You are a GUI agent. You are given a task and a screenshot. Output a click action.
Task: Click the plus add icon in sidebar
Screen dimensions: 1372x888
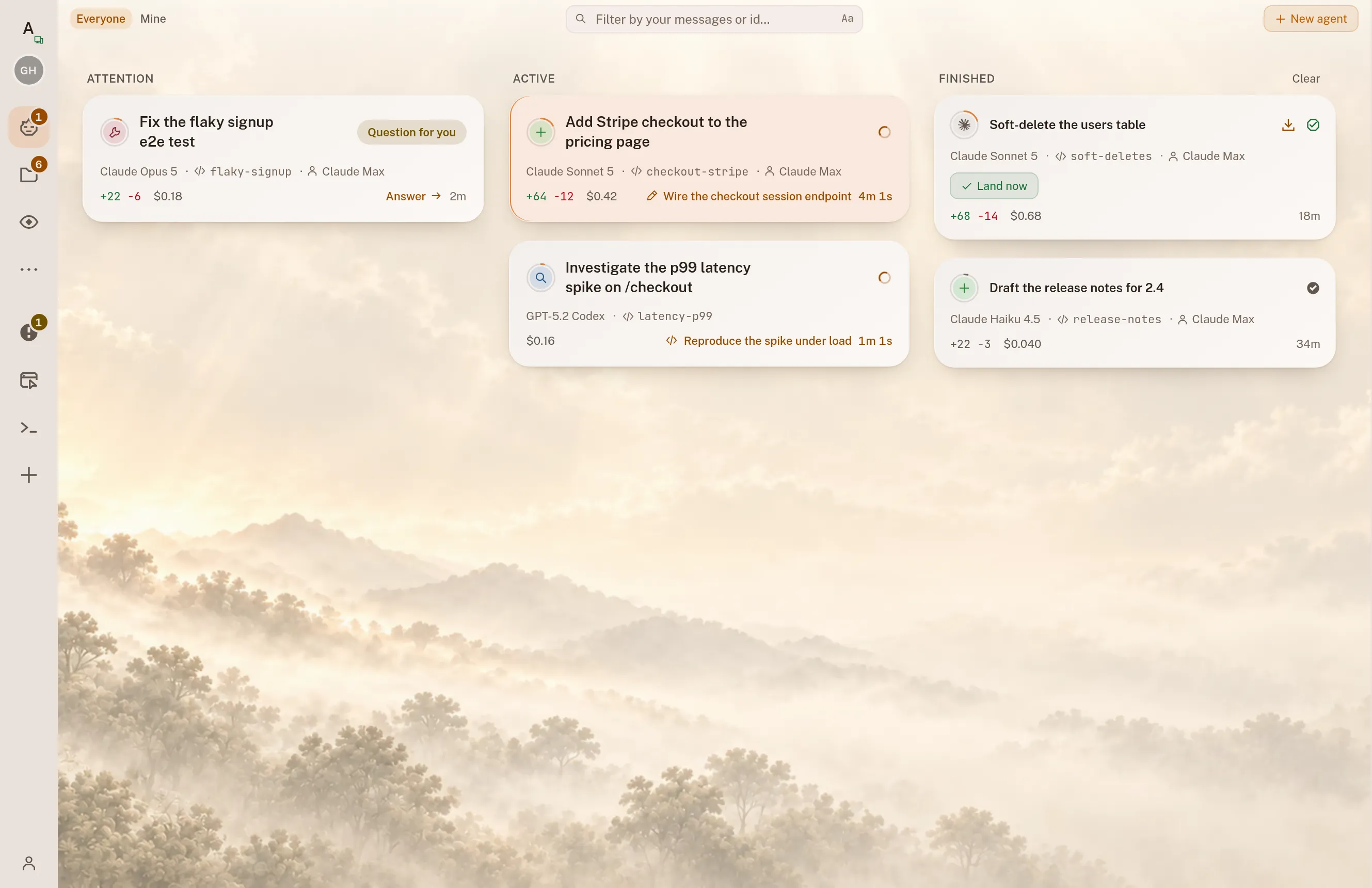click(29, 474)
